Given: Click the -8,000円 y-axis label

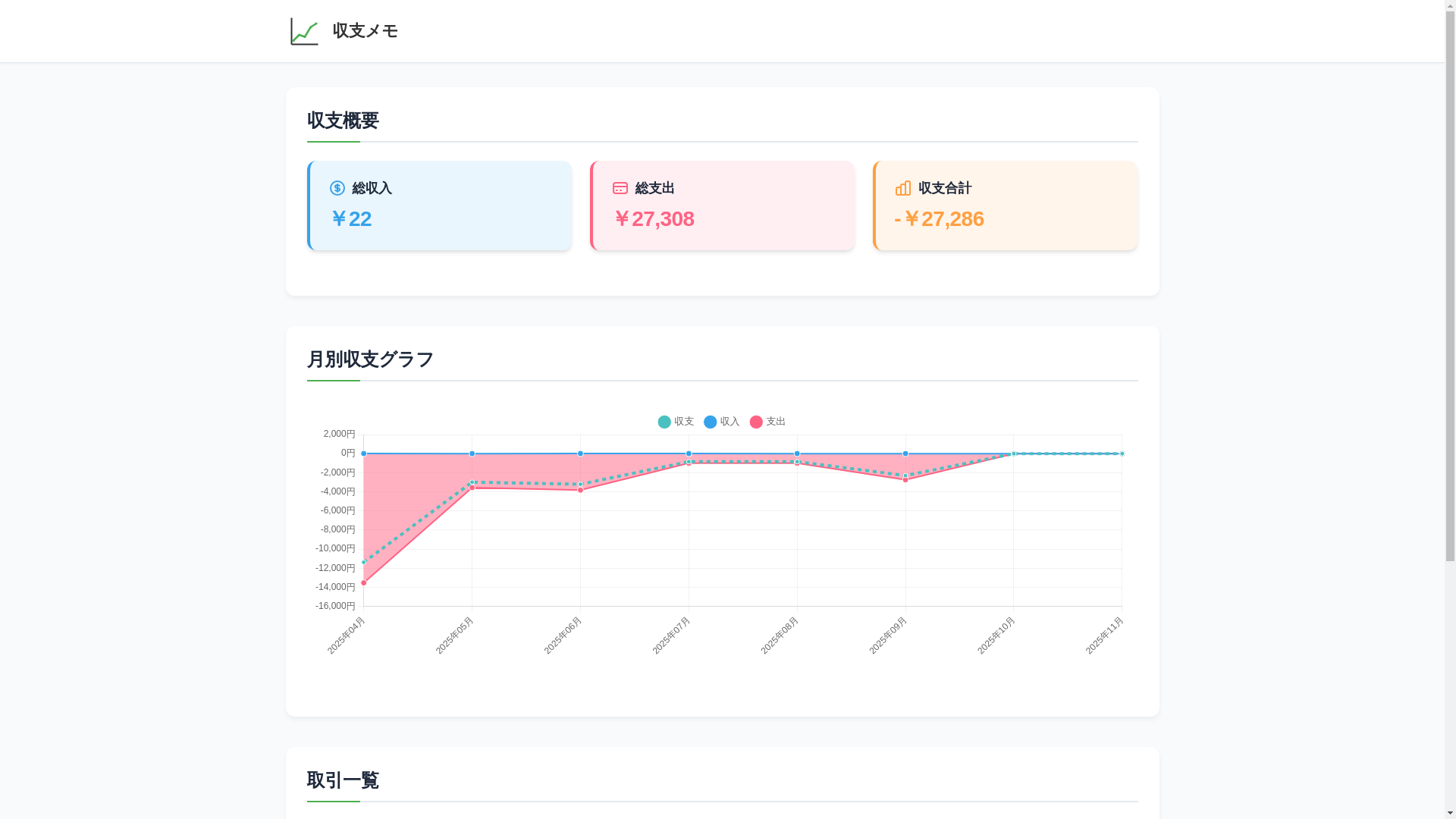Looking at the screenshot, I should coord(338,529).
